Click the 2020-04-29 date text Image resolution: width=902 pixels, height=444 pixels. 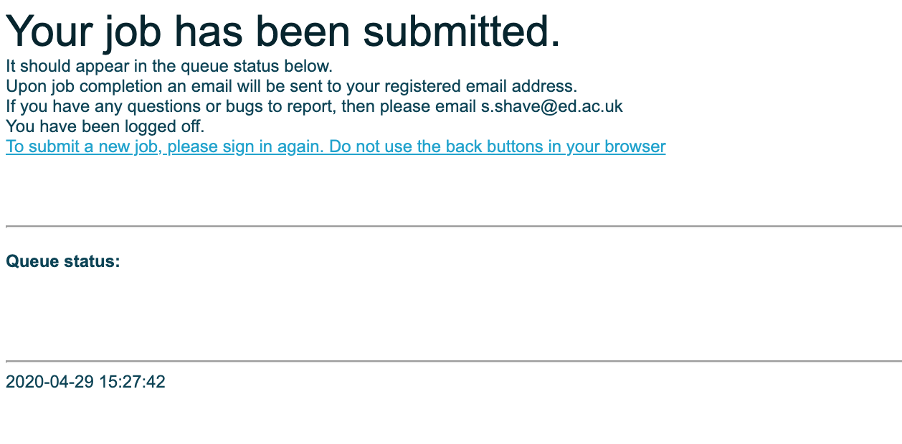49,382
